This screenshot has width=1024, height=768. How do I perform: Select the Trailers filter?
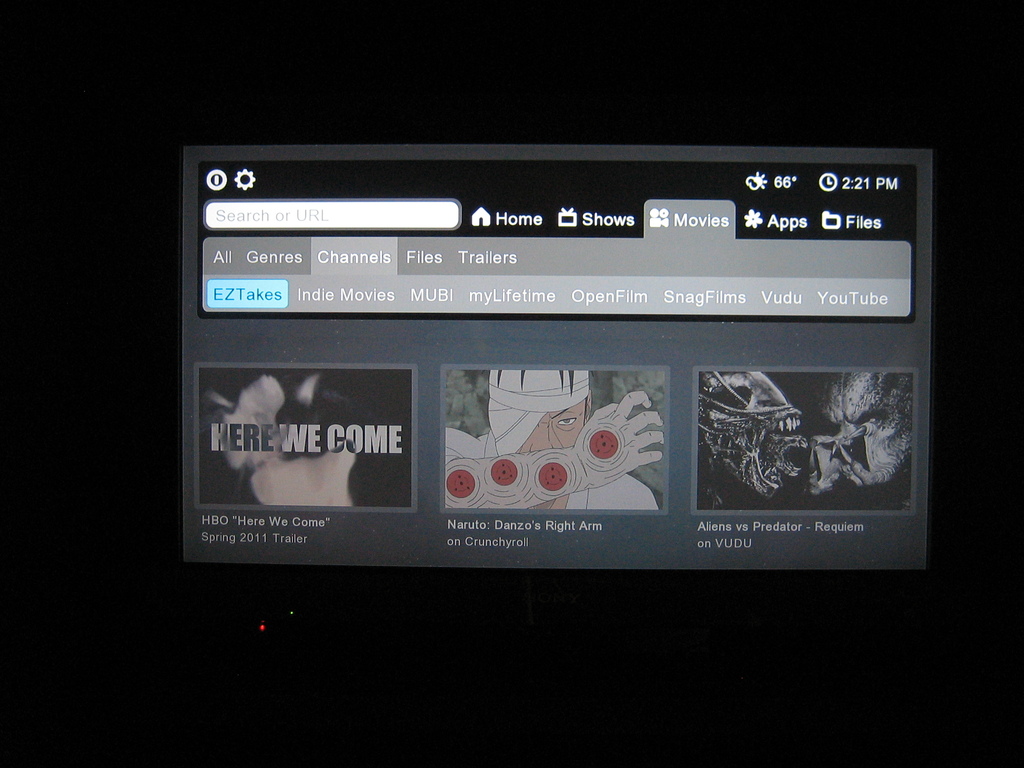(487, 257)
